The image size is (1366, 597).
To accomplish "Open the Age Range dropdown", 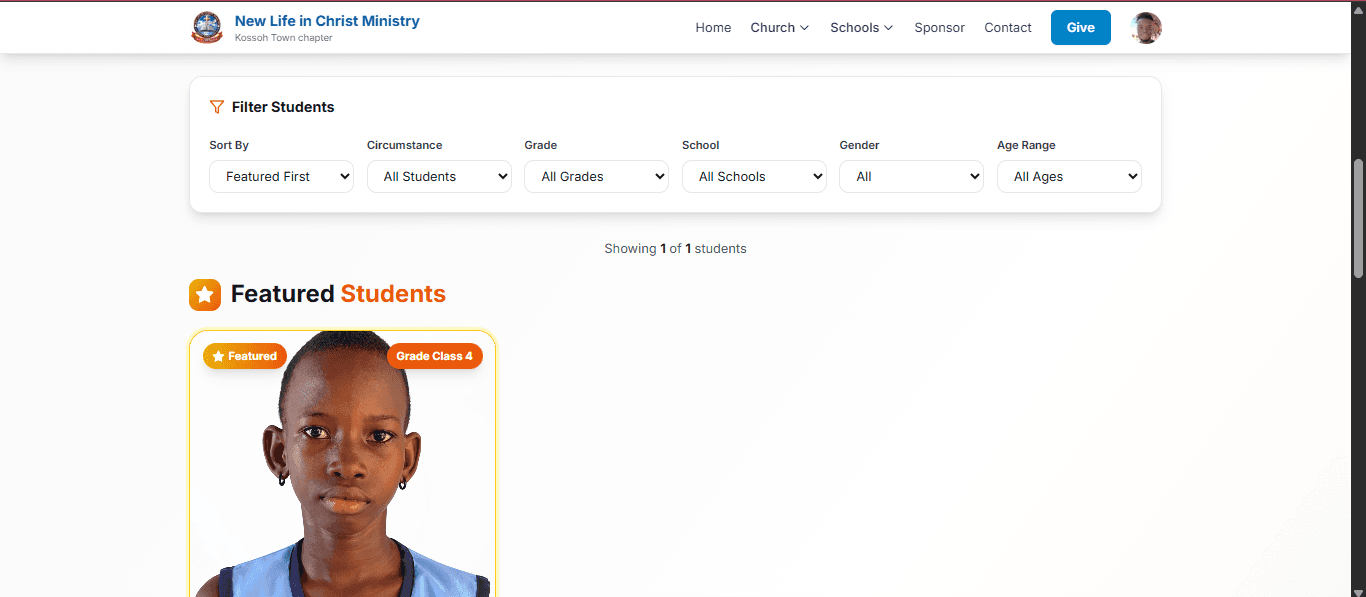I will pos(1069,176).
